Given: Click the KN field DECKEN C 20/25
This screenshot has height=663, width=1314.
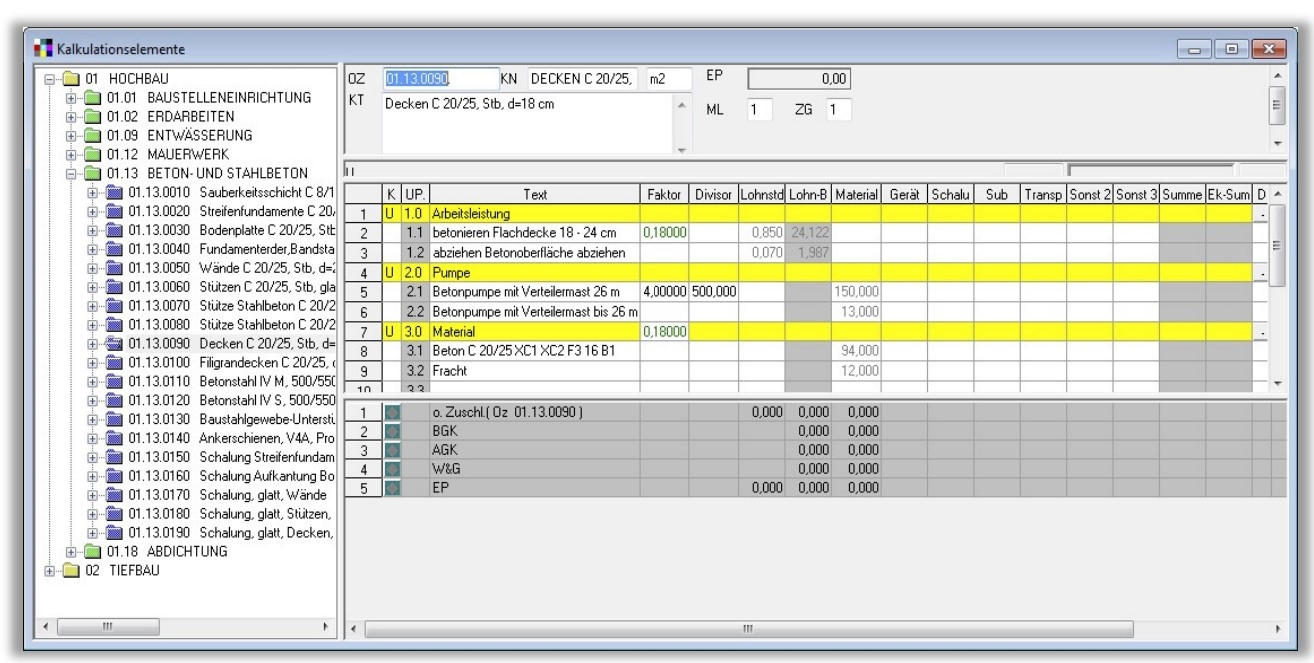Looking at the screenshot, I should coord(583,79).
